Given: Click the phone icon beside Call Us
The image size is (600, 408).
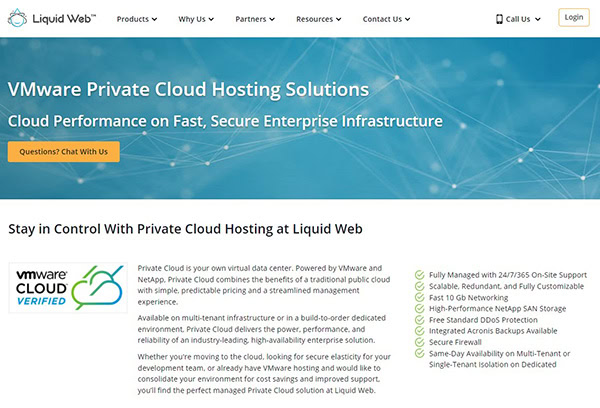Looking at the screenshot, I should pos(500,19).
